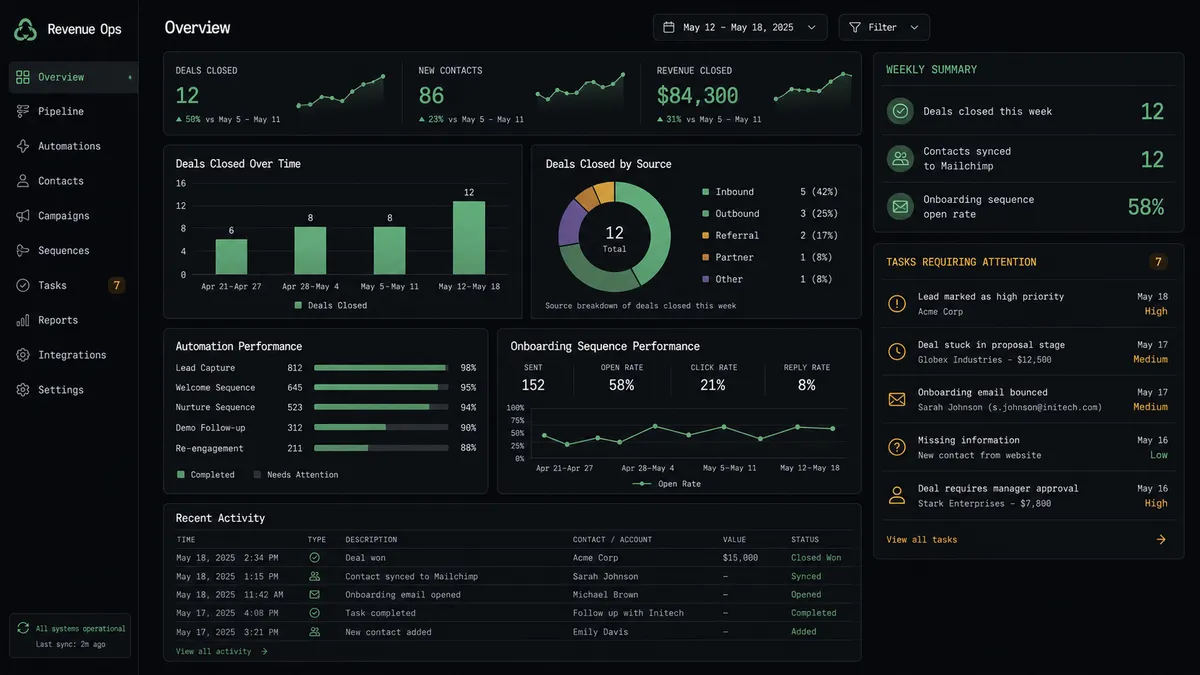Screen dimensions: 1200x675
Task: Click the Contacts person icon
Action: pos(23,181)
